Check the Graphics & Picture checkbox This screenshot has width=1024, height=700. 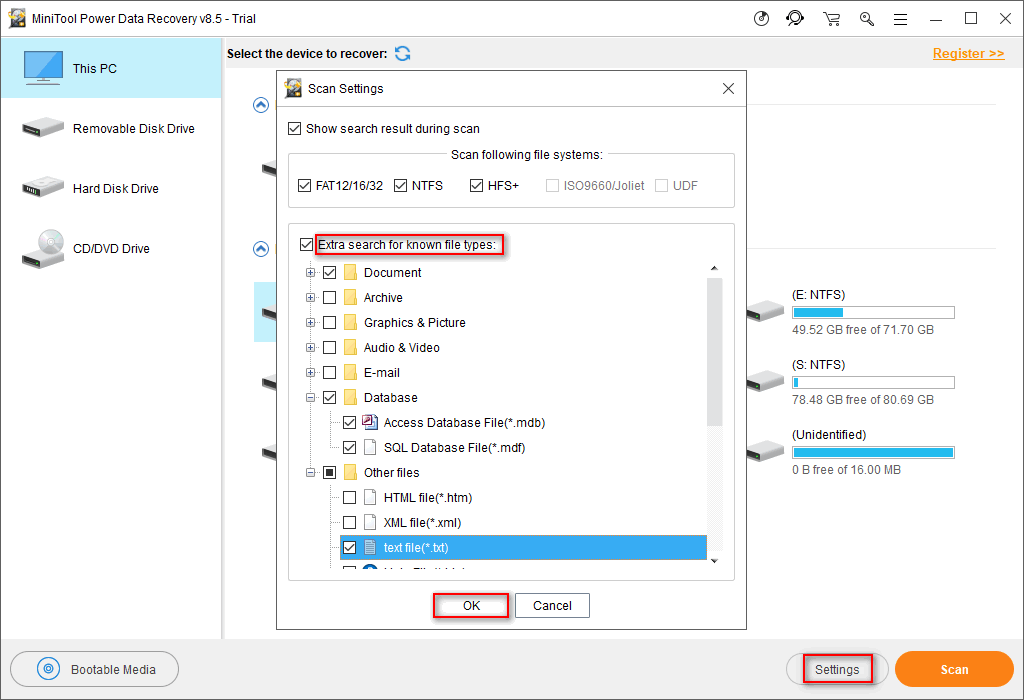pos(330,323)
